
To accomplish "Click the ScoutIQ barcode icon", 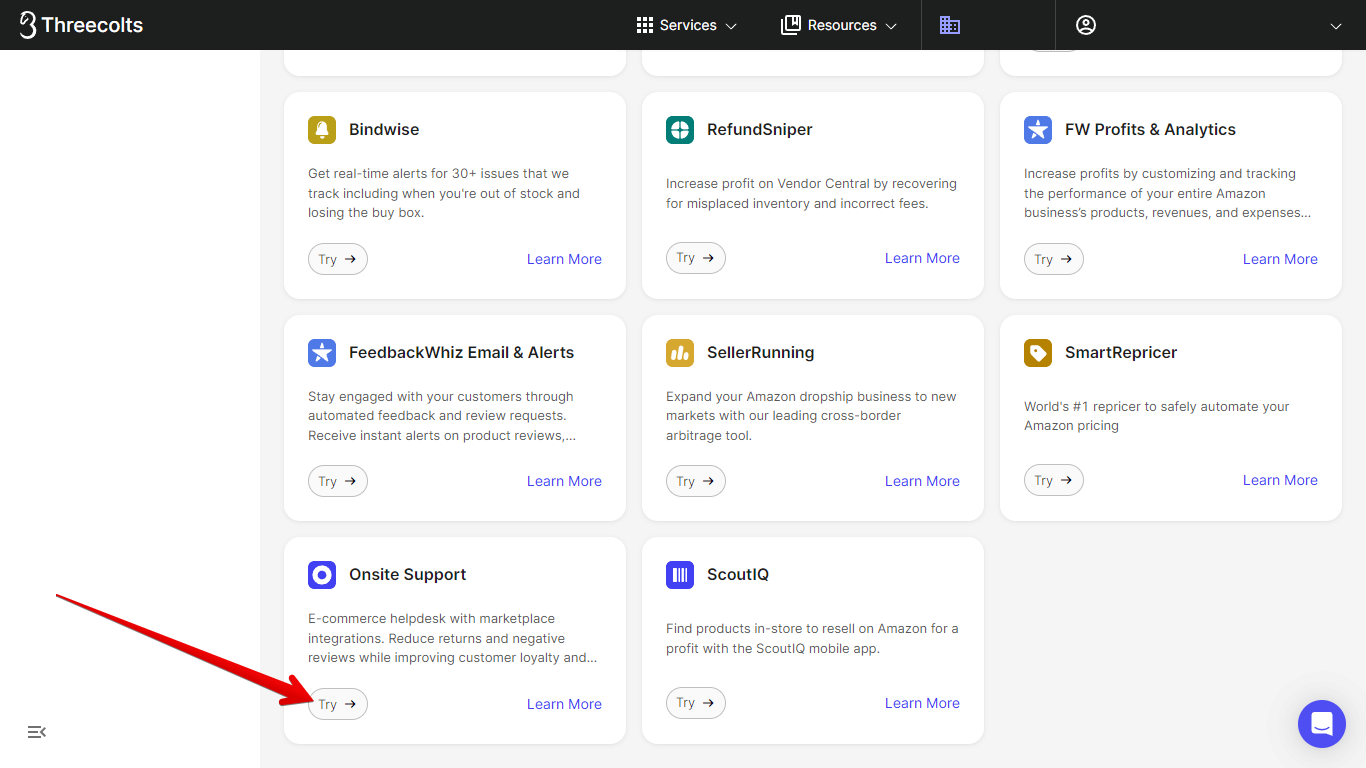I will click(680, 575).
